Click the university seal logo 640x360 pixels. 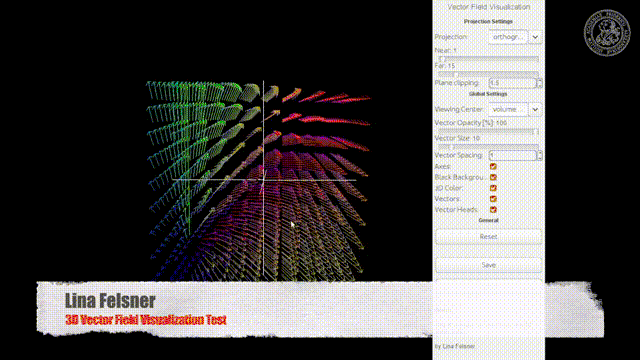pos(607,33)
